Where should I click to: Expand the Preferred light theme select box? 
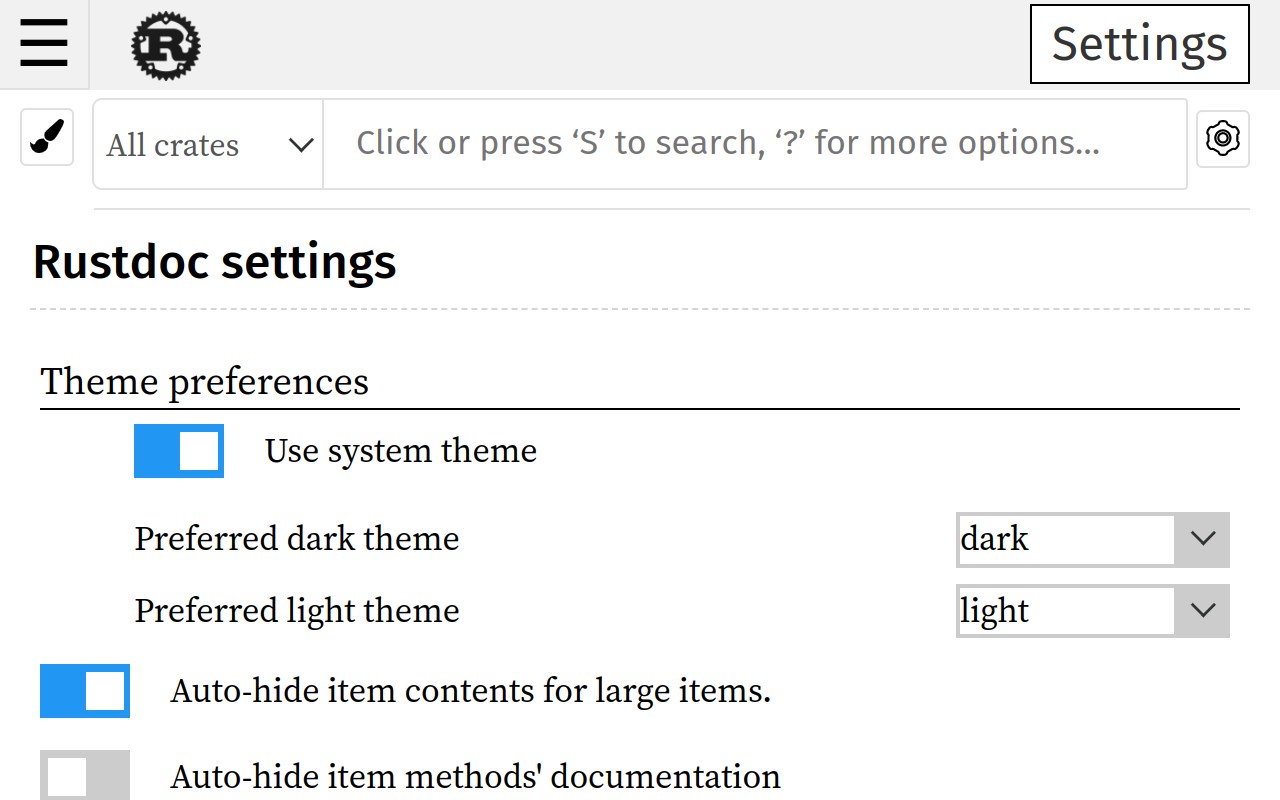(1065, 610)
